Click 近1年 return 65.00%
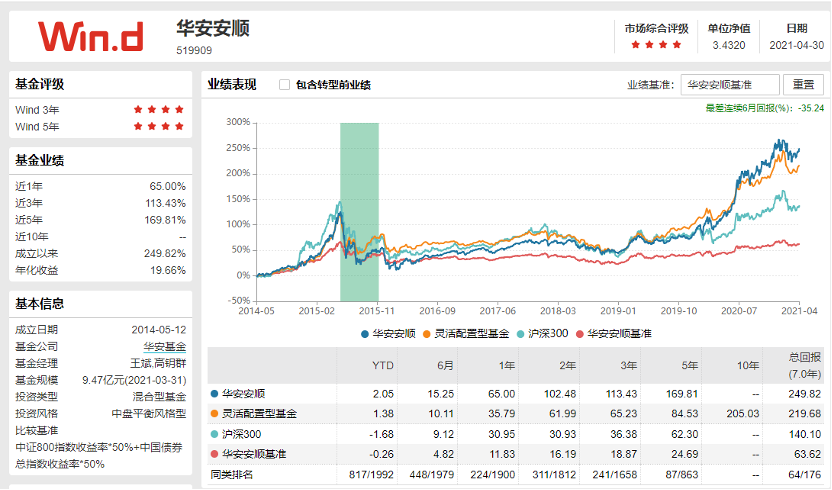Screen dimensions: 832x490 point(168,186)
